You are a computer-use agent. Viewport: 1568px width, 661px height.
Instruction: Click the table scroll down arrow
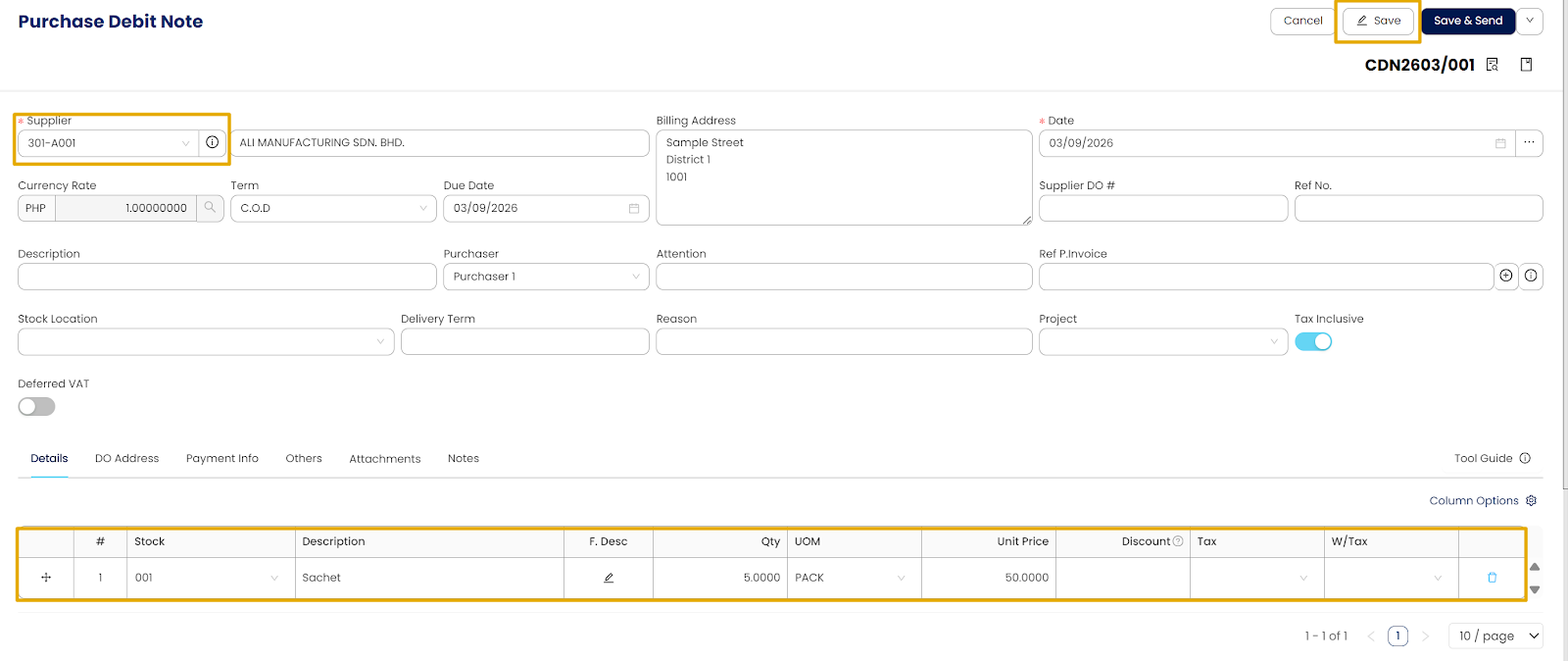tap(1535, 589)
